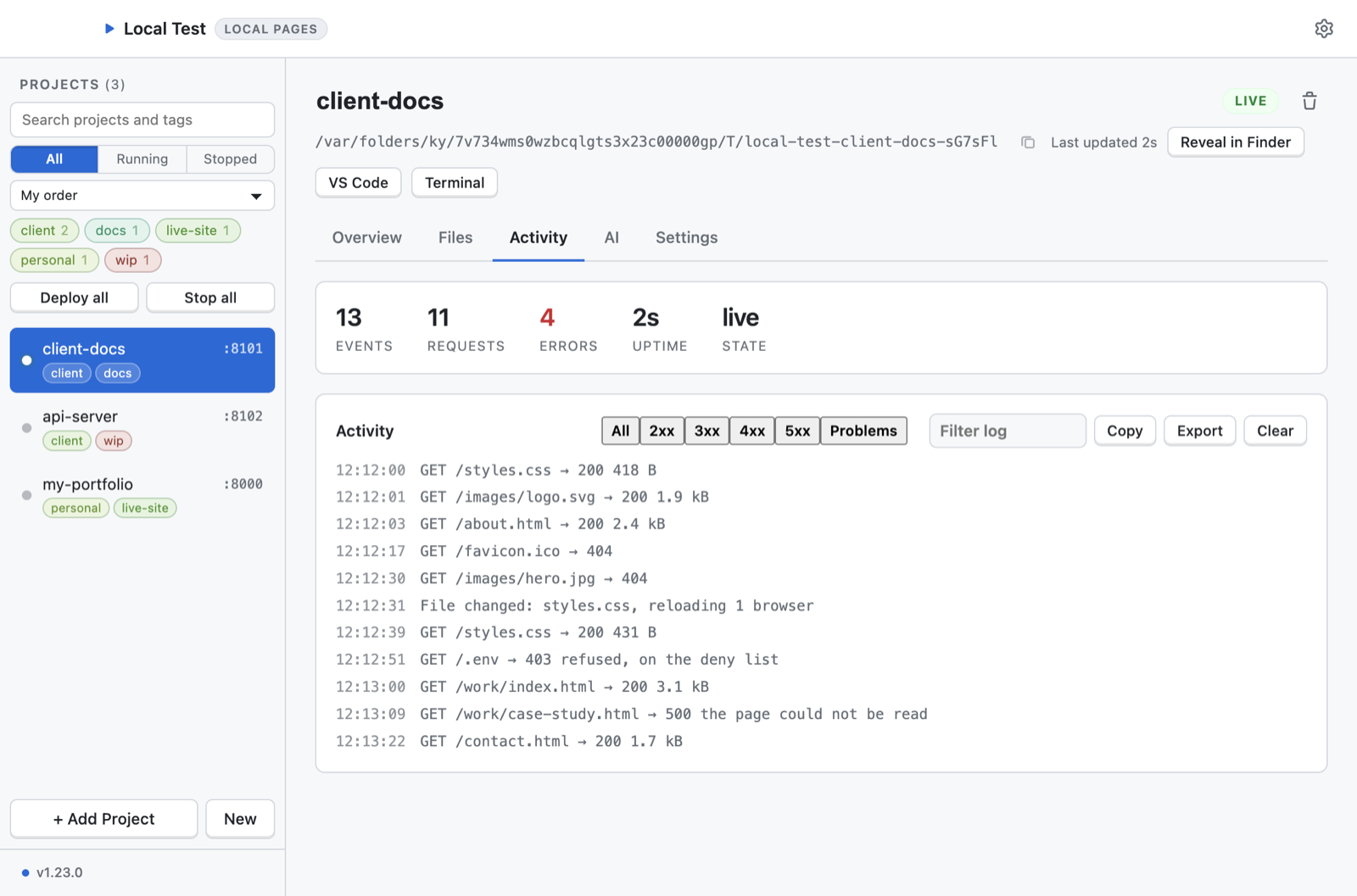Click the 'client' tag on api-server
1357x896 pixels.
67,441
